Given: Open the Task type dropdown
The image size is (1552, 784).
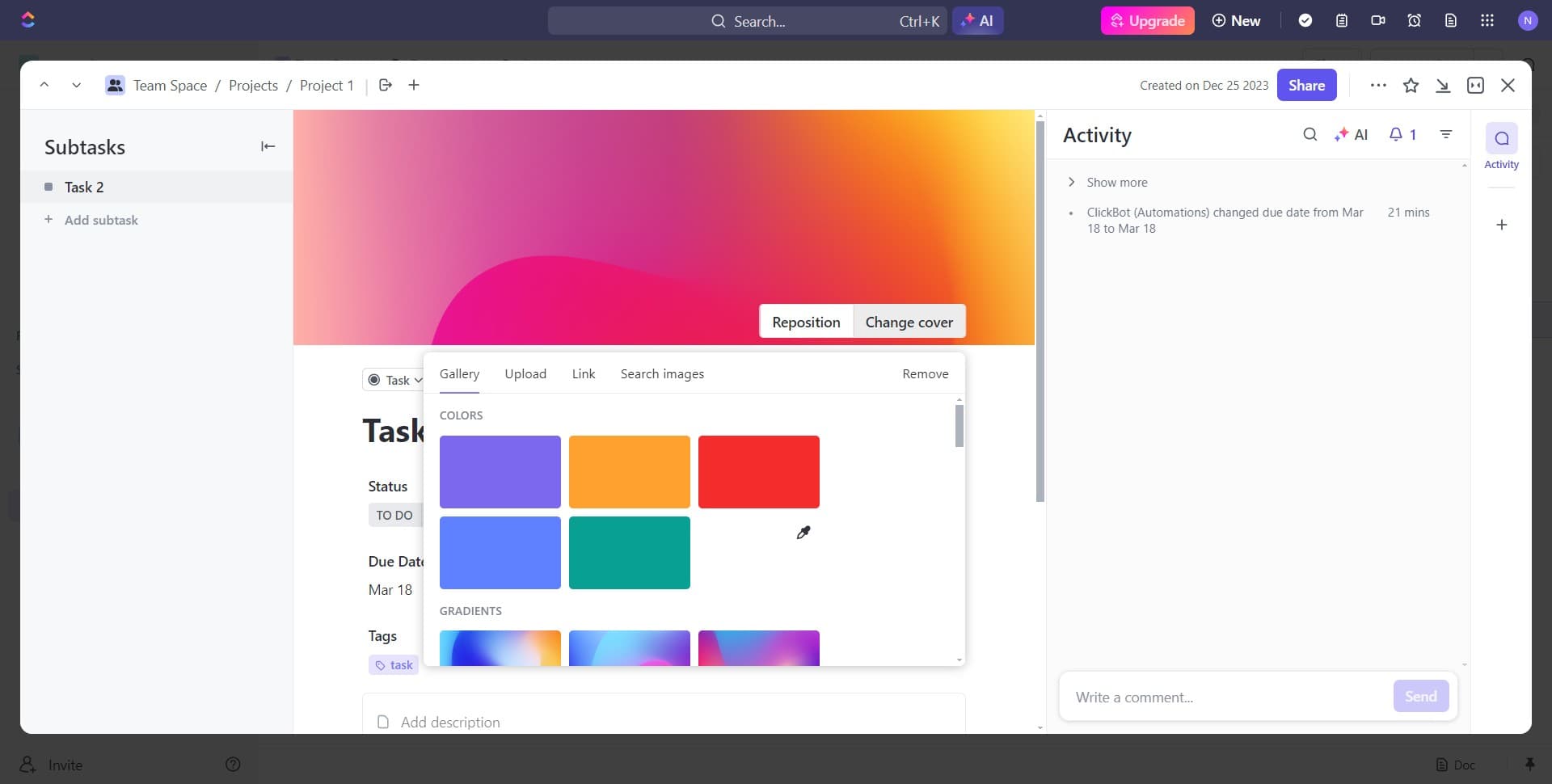Looking at the screenshot, I should [394, 379].
